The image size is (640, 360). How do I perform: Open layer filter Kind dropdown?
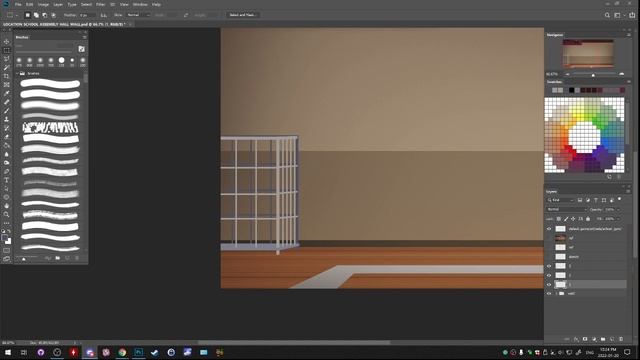(561, 200)
